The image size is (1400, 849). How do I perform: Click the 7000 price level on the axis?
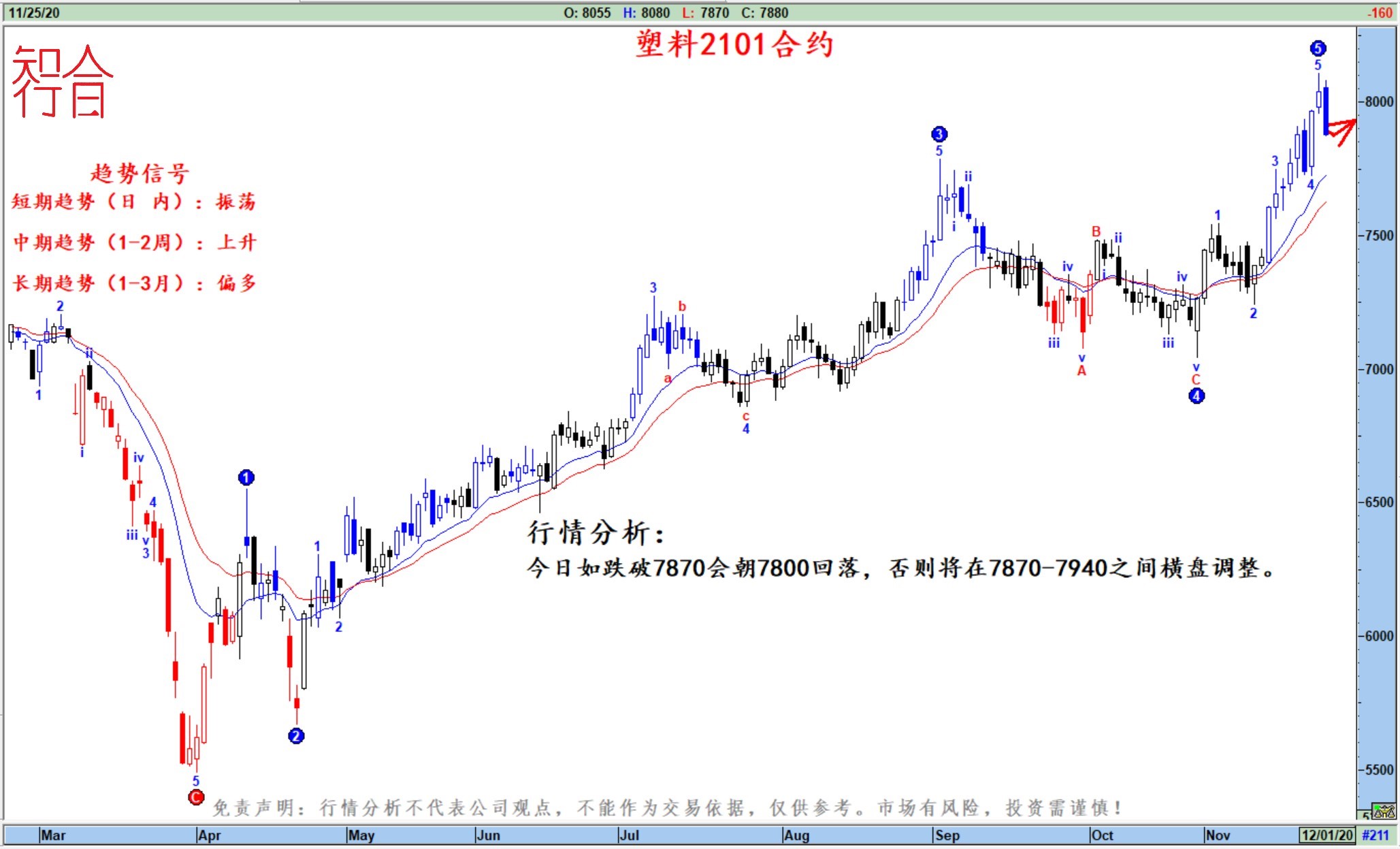pyautogui.click(x=1379, y=369)
